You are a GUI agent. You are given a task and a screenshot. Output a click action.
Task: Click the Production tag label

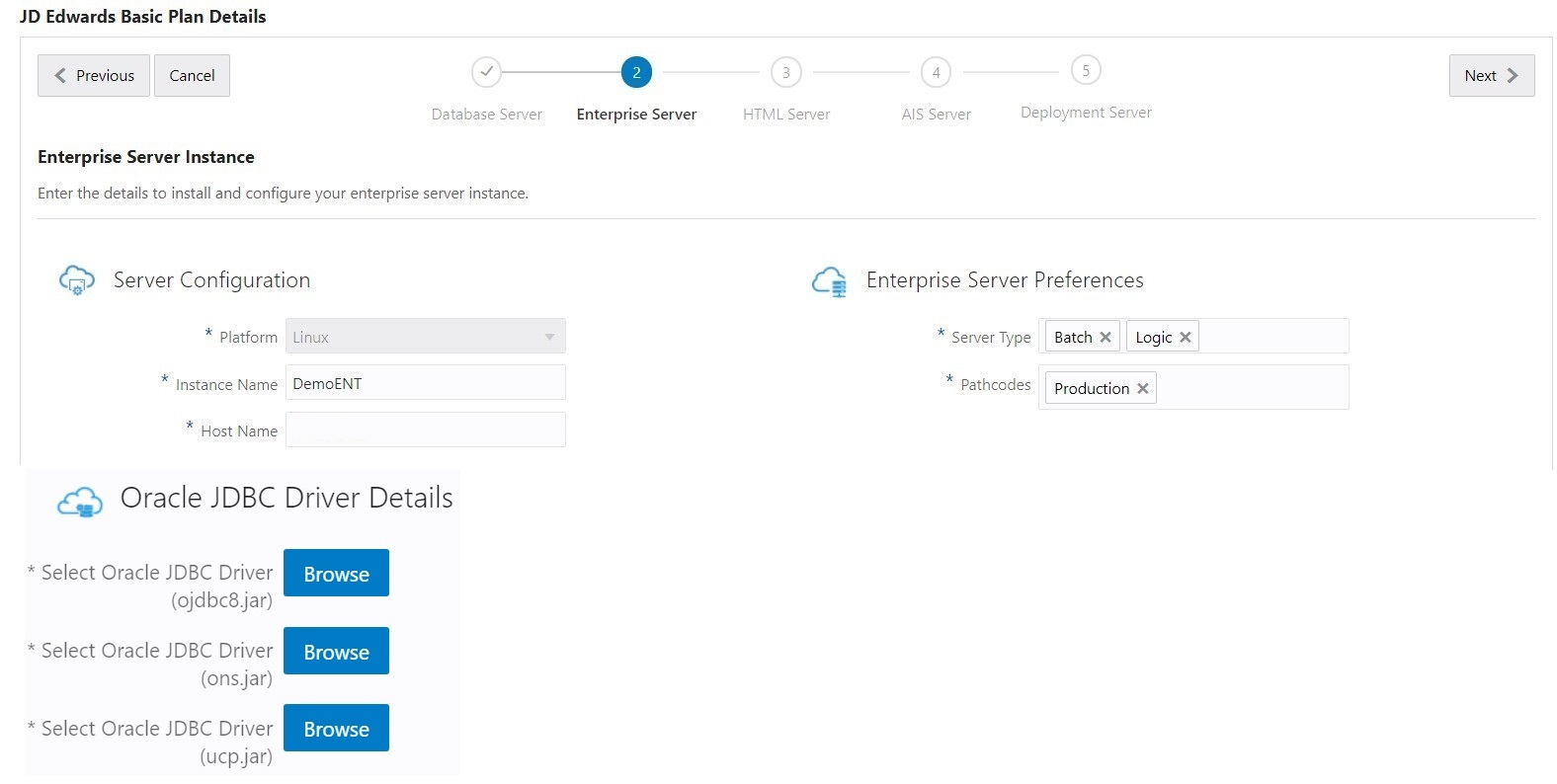1092,389
